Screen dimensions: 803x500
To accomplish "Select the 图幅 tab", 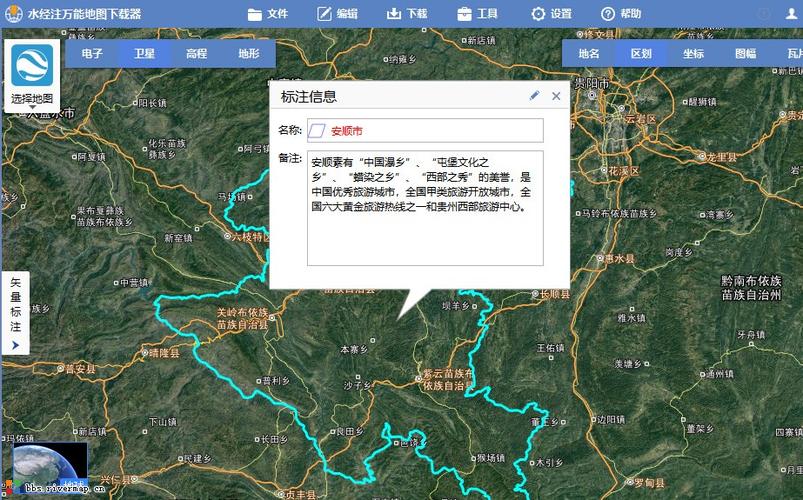I will pyautogui.click(x=746, y=53).
